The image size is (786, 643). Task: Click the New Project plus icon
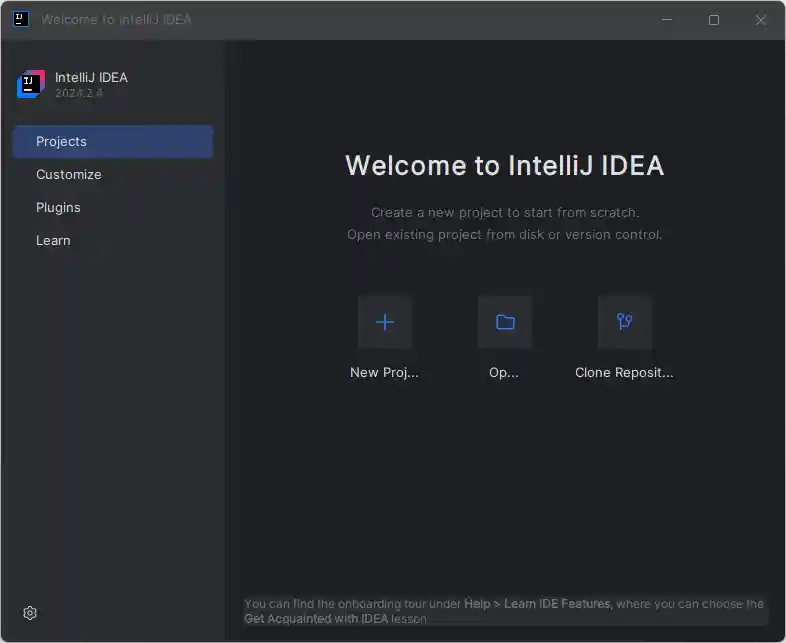(385, 322)
